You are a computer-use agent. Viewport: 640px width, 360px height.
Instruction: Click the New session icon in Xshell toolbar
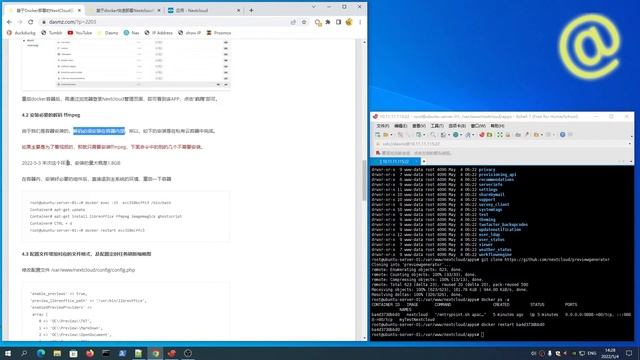378,135
